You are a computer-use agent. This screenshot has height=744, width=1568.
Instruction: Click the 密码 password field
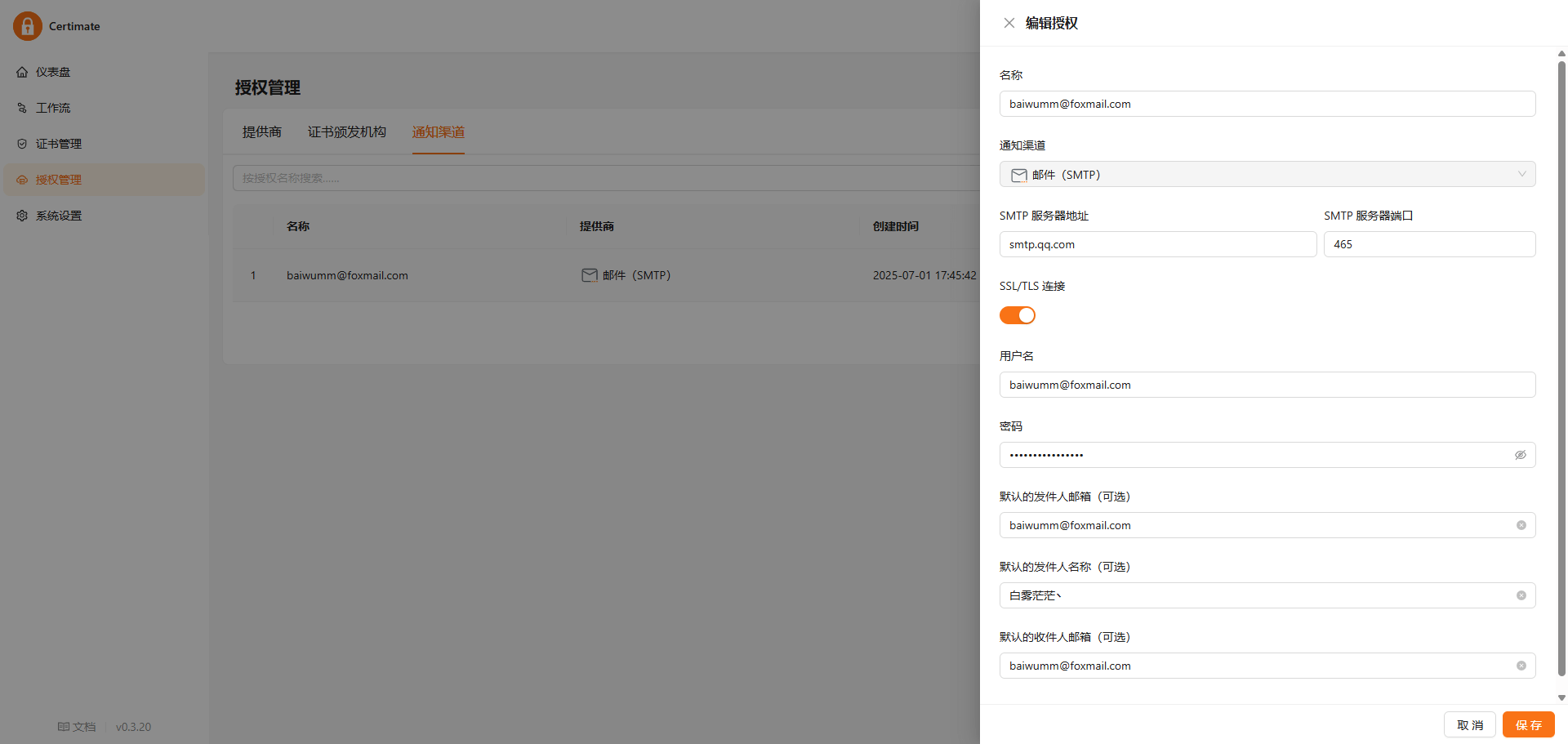(x=1267, y=455)
